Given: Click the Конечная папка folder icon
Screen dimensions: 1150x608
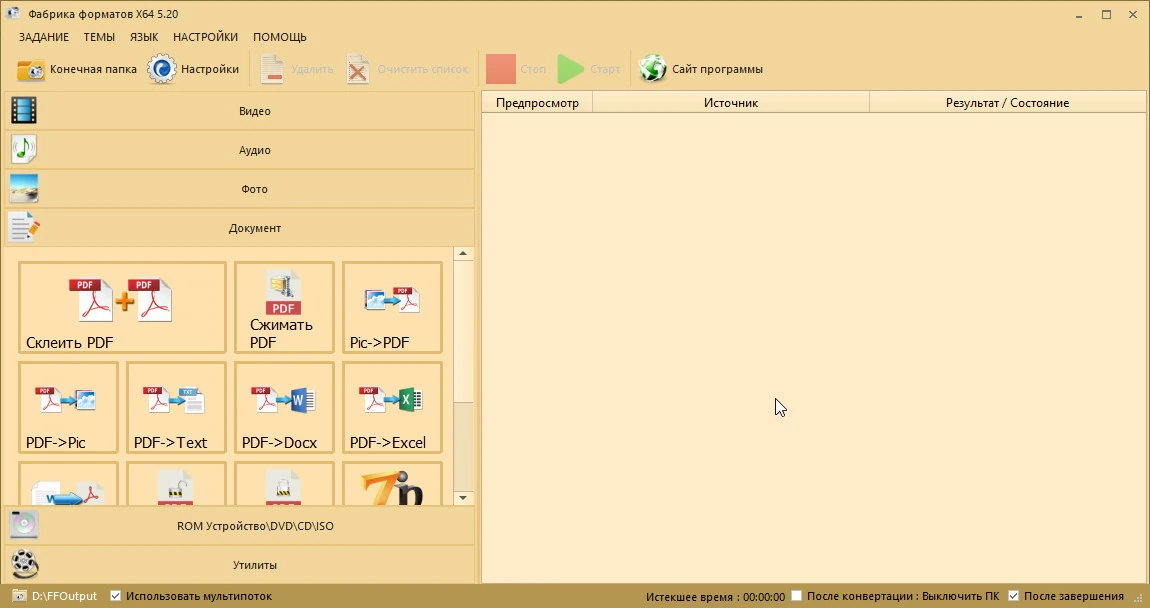Looking at the screenshot, I should (31, 70).
